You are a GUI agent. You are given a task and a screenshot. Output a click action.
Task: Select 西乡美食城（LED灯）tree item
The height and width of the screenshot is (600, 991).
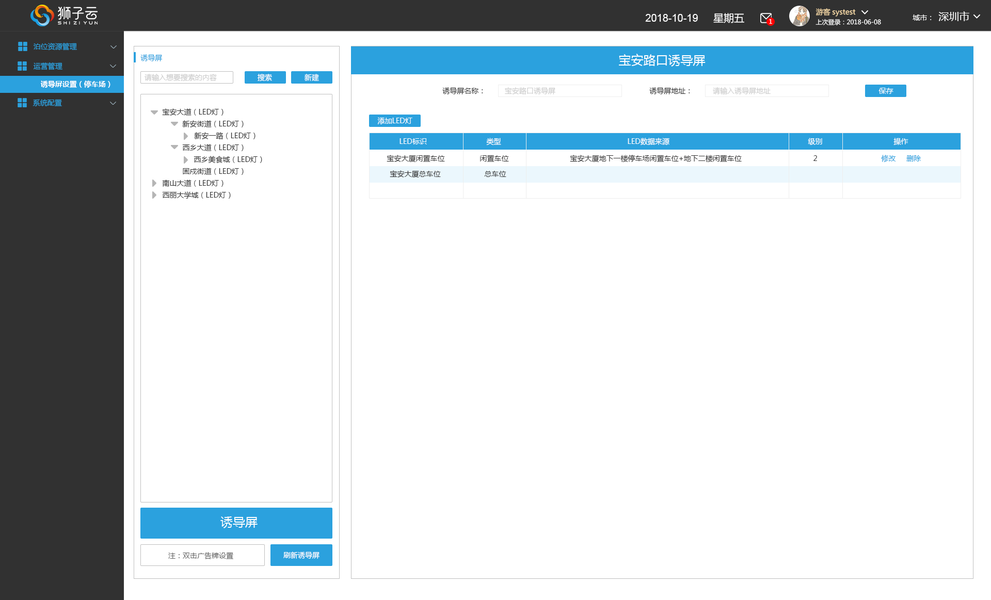(x=228, y=159)
